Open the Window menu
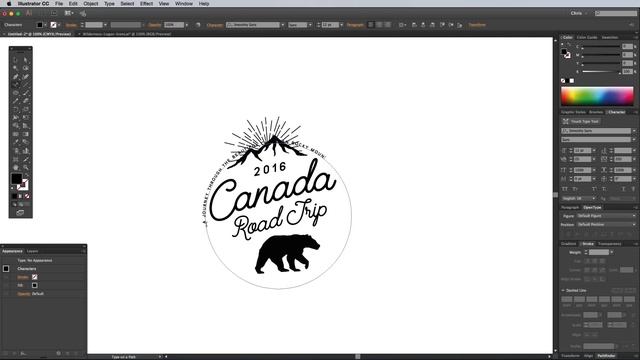The image size is (640, 360). [184, 4]
